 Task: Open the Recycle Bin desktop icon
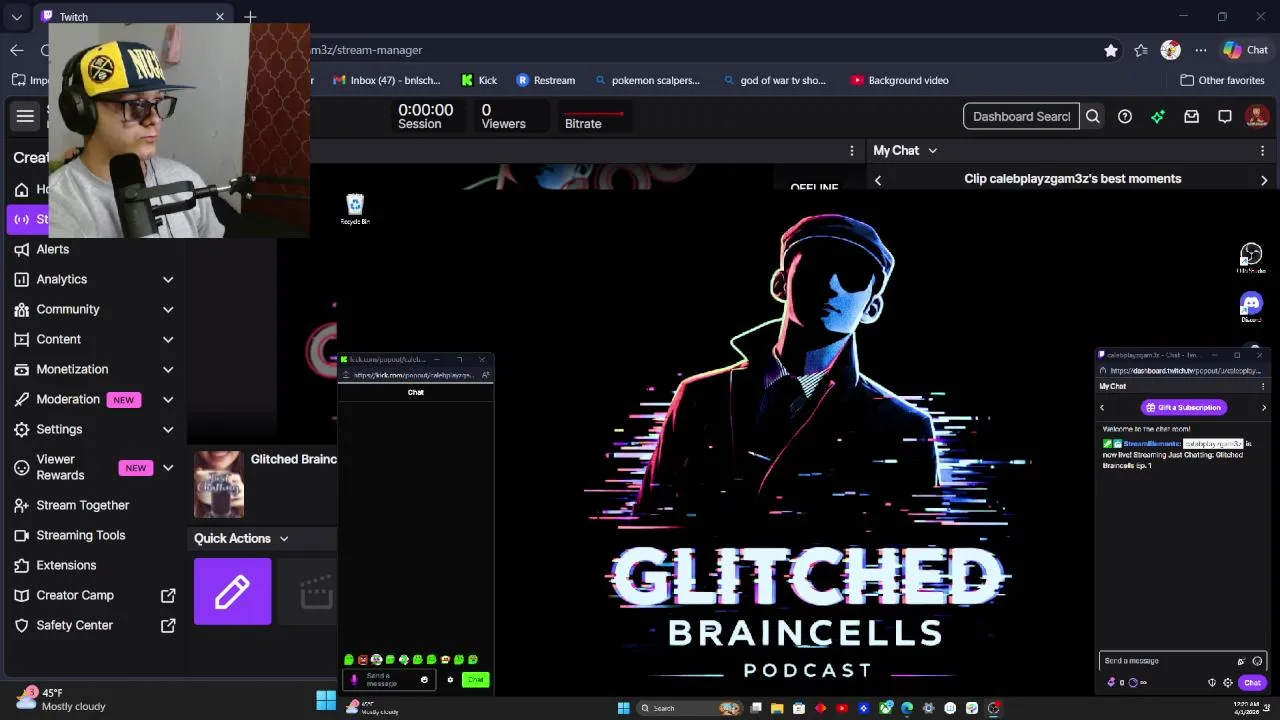355,209
